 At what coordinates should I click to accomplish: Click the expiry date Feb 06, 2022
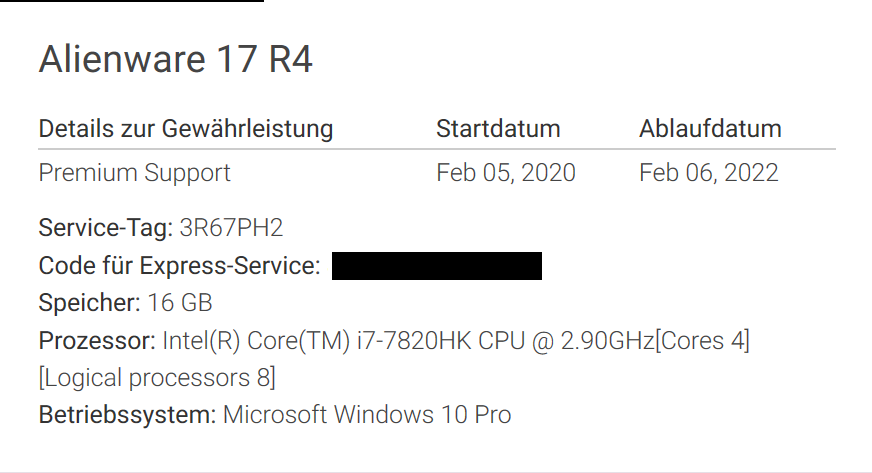708,173
